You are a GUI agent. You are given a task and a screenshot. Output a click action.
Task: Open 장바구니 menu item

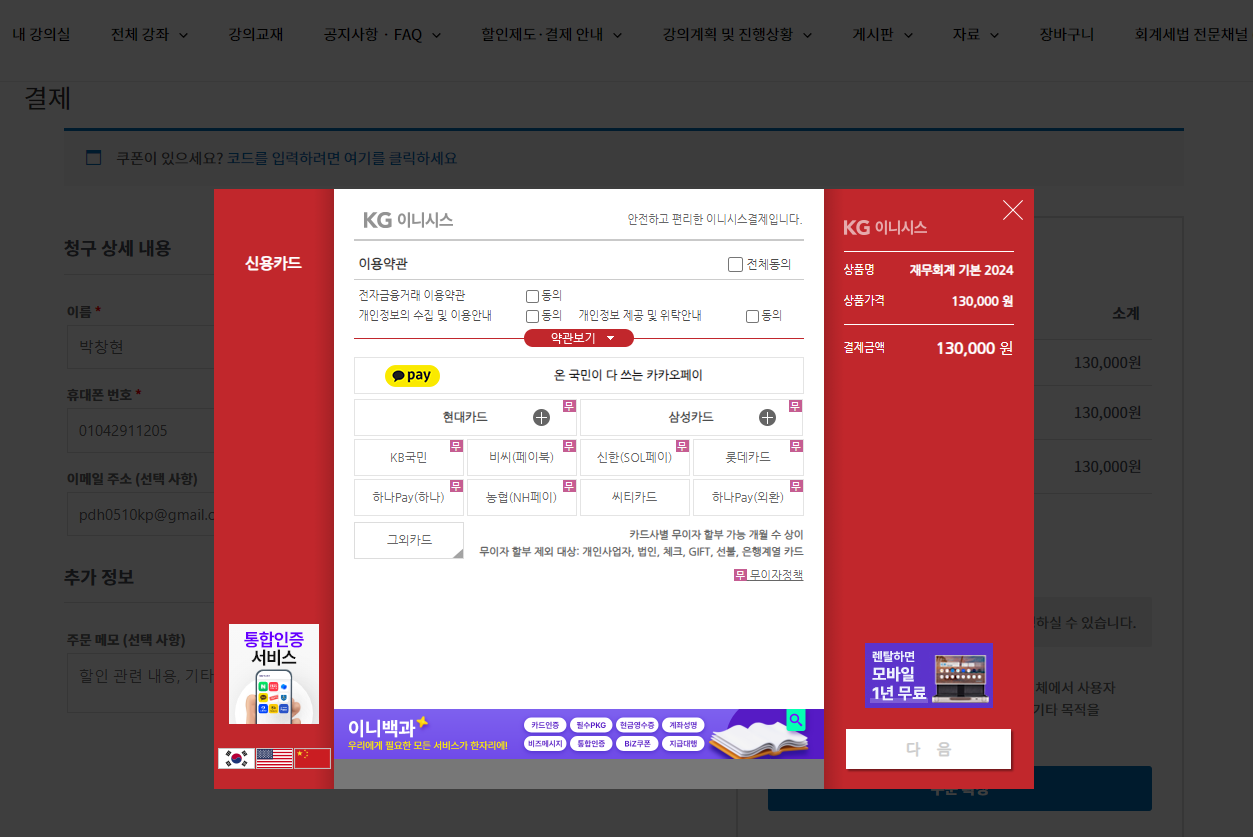click(1066, 35)
